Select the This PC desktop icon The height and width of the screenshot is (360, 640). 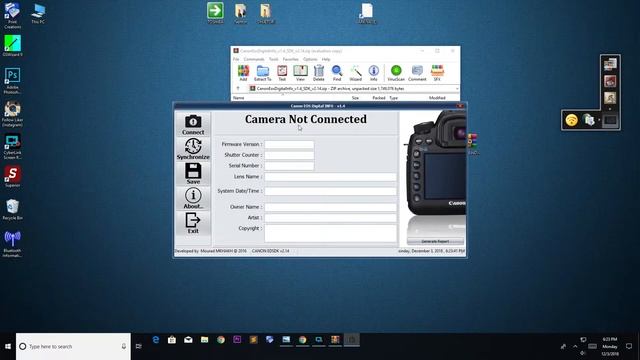pyautogui.click(x=38, y=14)
